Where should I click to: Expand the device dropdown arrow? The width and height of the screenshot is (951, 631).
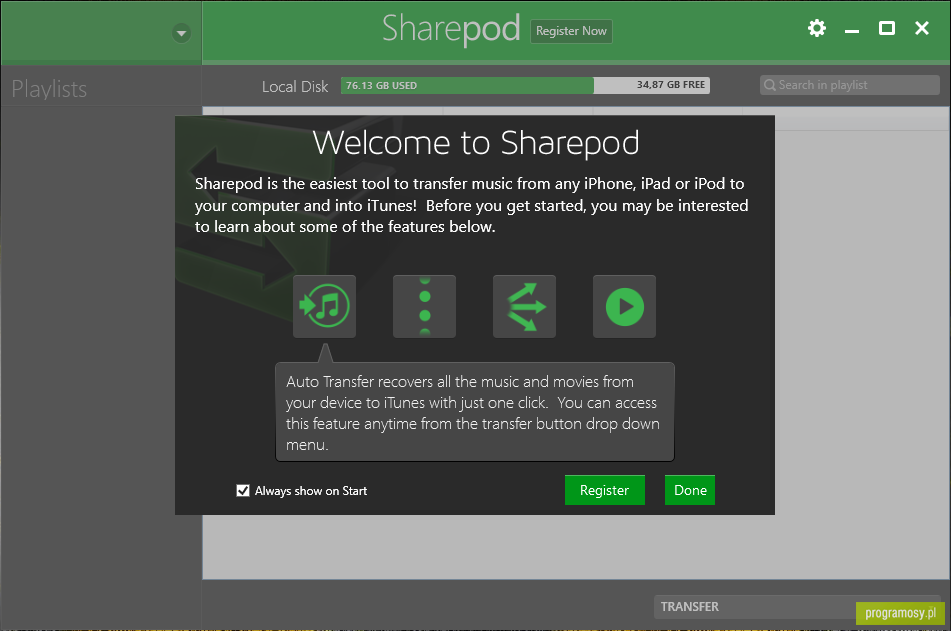(x=181, y=33)
